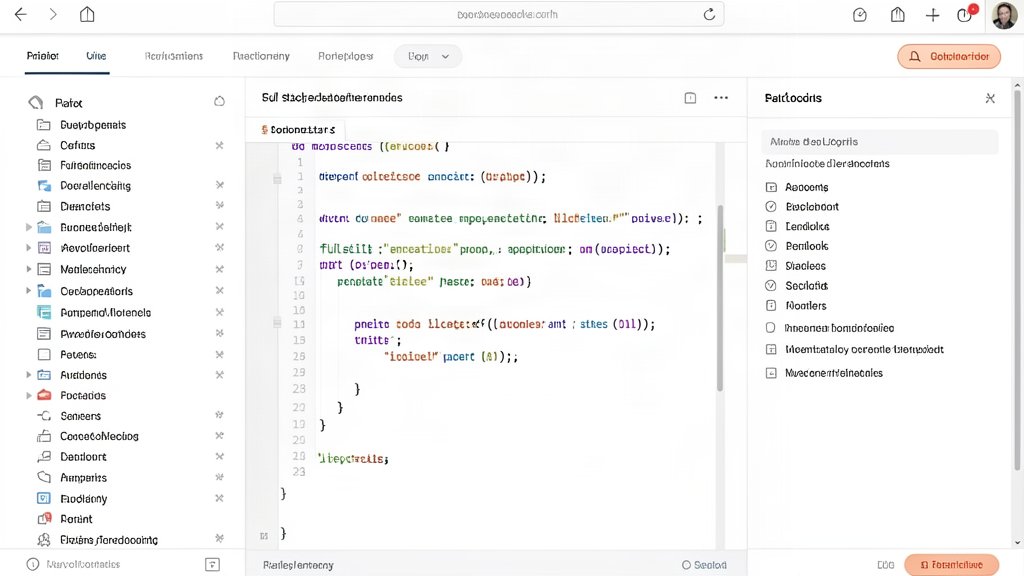The width and height of the screenshot is (1024, 576).
Task: Switch to the Paioict tab
Action: pyautogui.click(x=42, y=56)
